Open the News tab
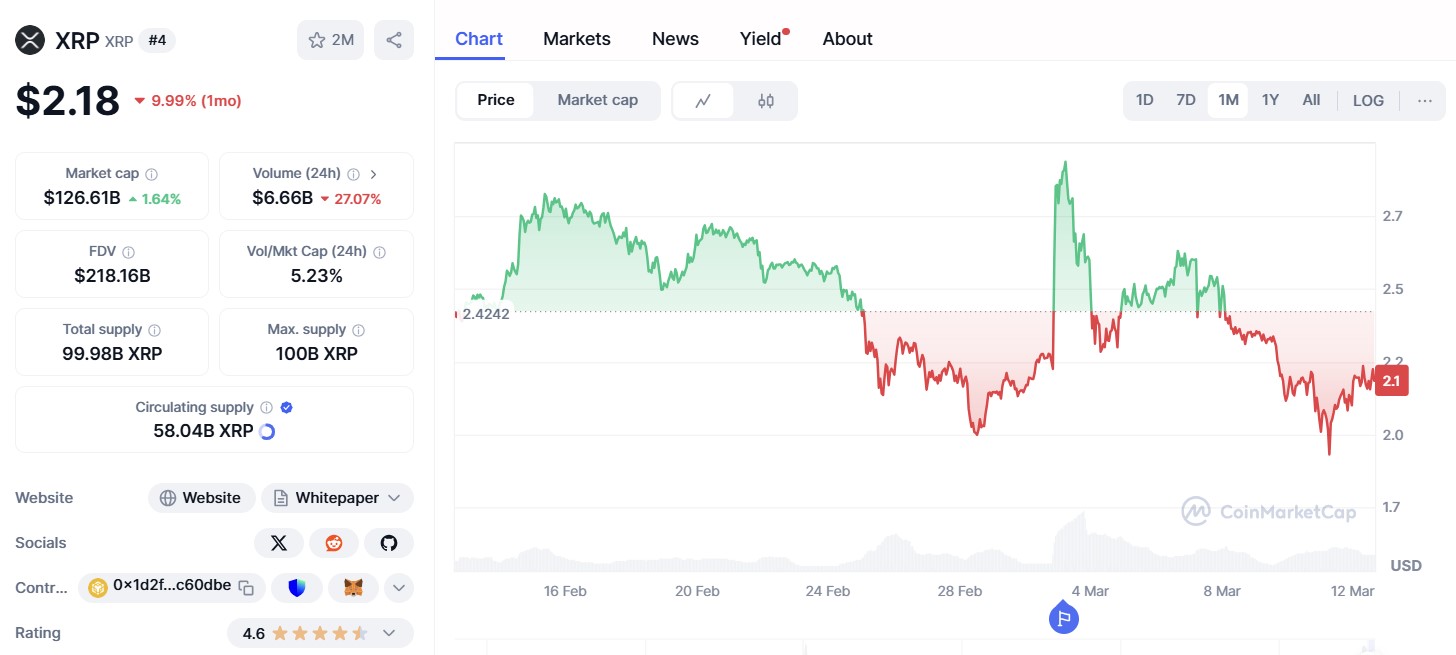The image size is (1456, 655). coord(675,39)
